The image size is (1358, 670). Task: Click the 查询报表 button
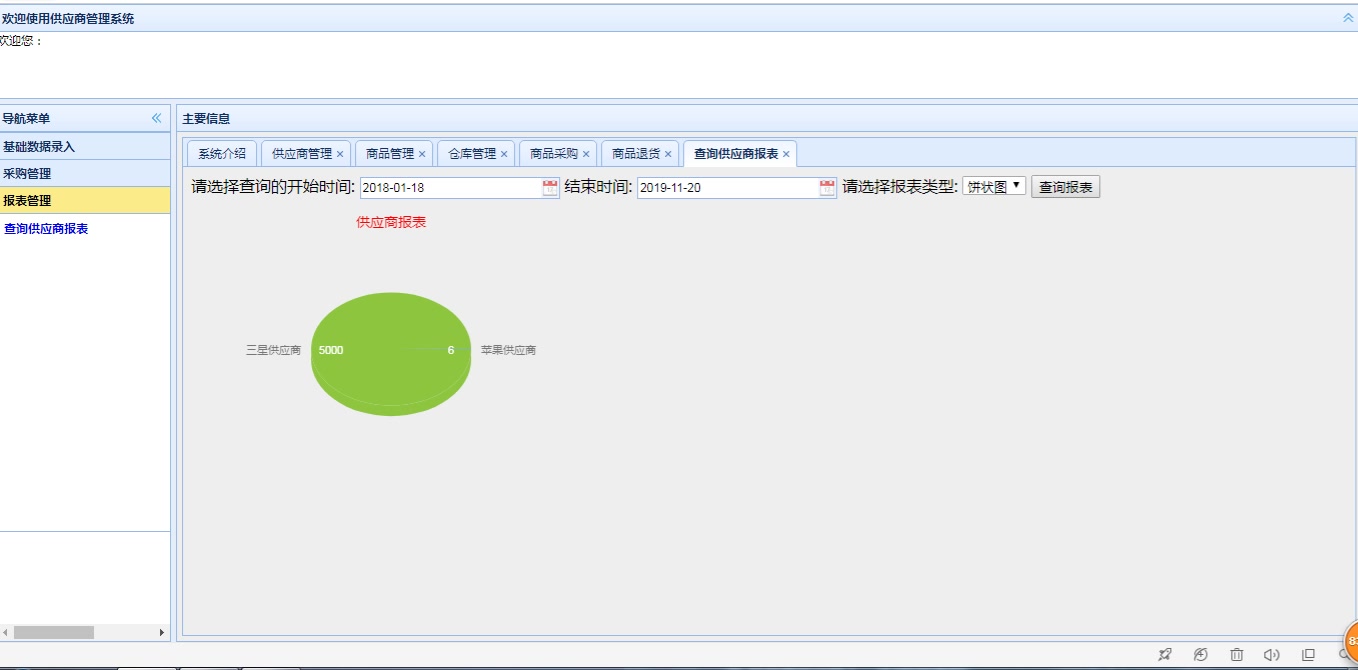(1064, 185)
